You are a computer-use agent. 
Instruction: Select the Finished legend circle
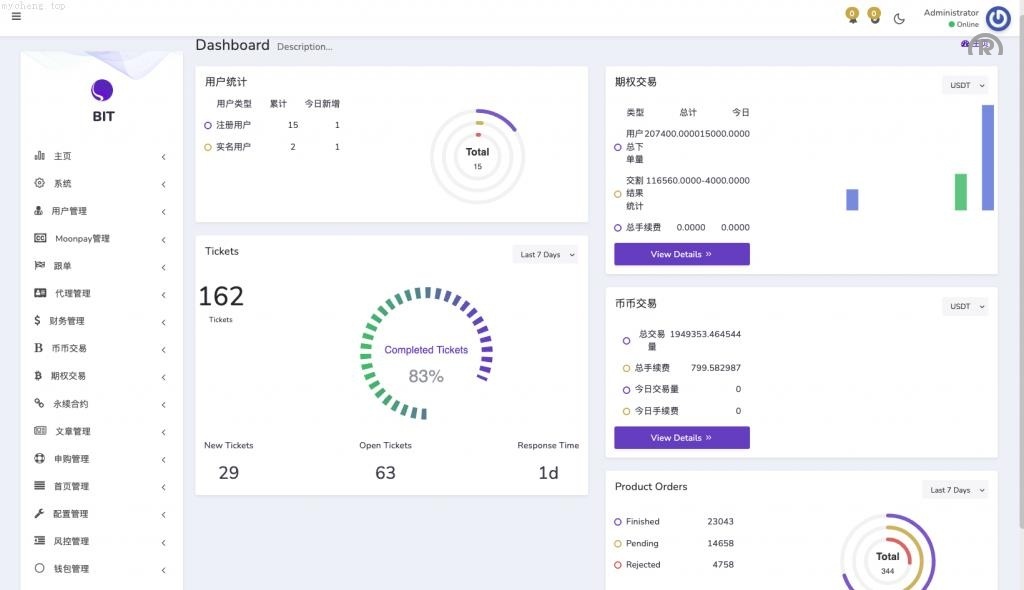[618, 522]
